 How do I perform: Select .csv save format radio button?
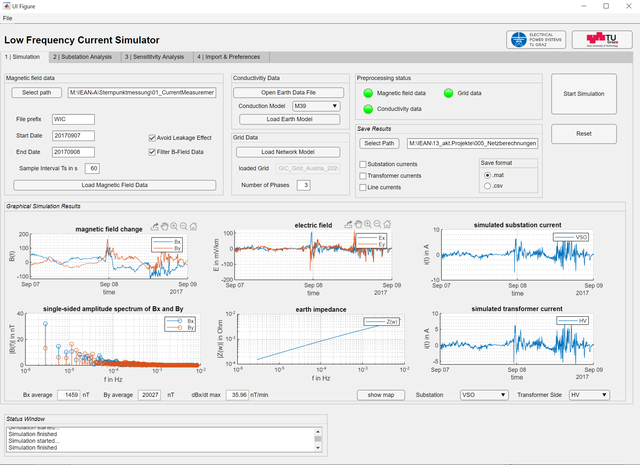pyautogui.click(x=487, y=186)
